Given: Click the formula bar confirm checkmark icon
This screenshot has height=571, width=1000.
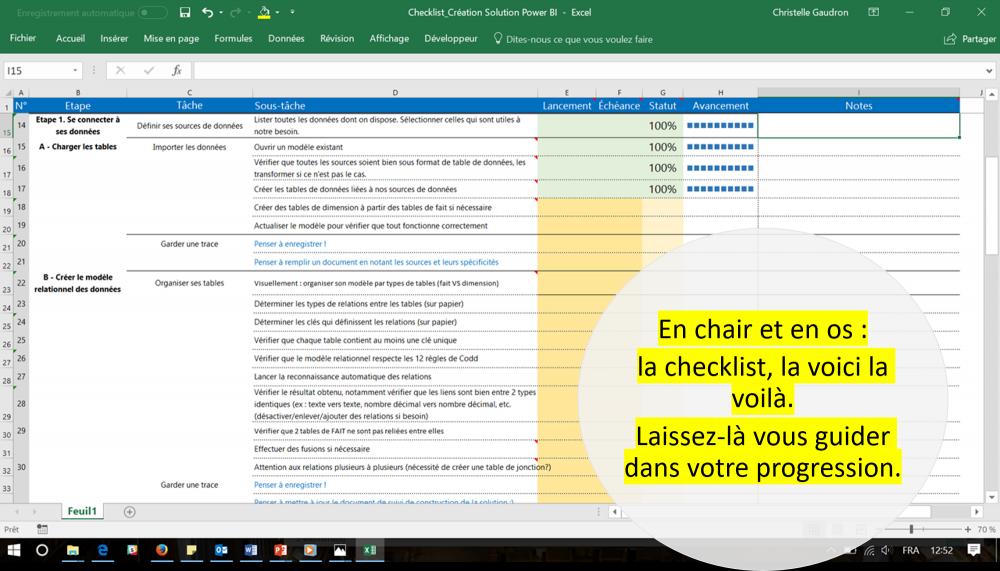Looking at the screenshot, I should tap(149, 70).
